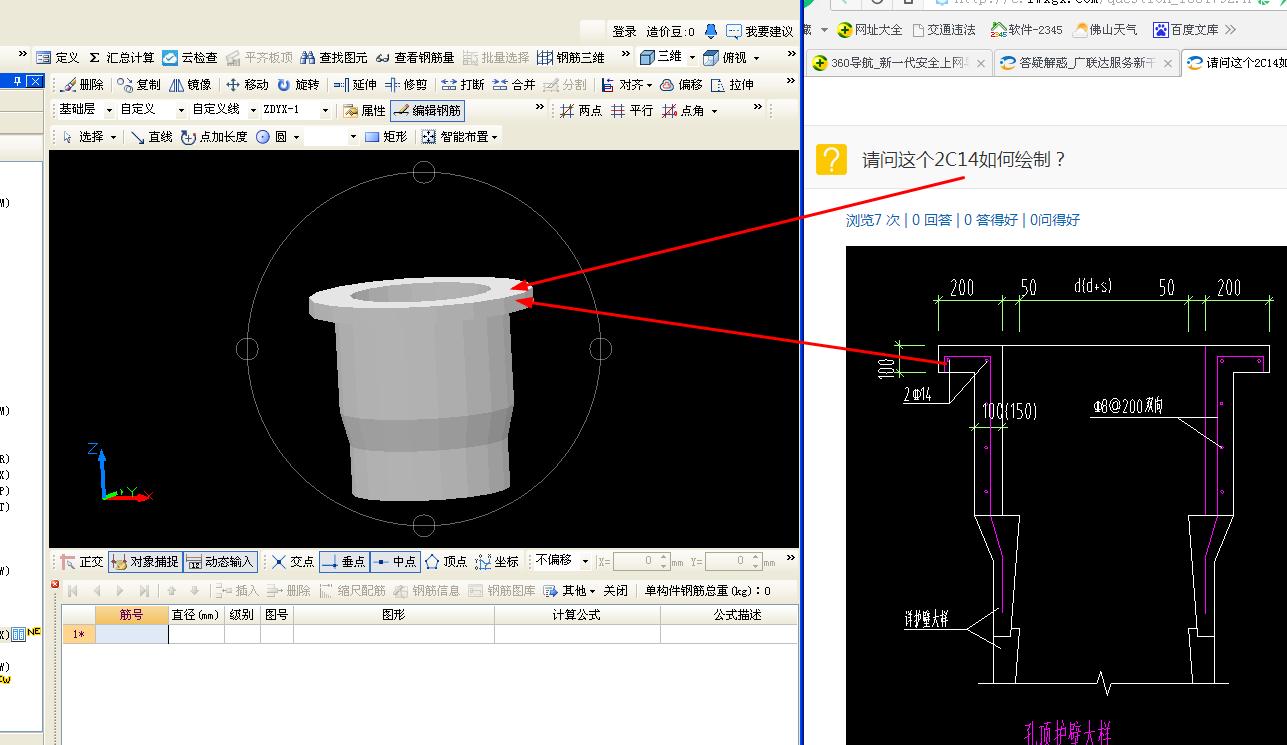Viewport: 1287px width, 745px height.
Task: Open 钢筋三维 rebar 3D view
Action: (571, 58)
